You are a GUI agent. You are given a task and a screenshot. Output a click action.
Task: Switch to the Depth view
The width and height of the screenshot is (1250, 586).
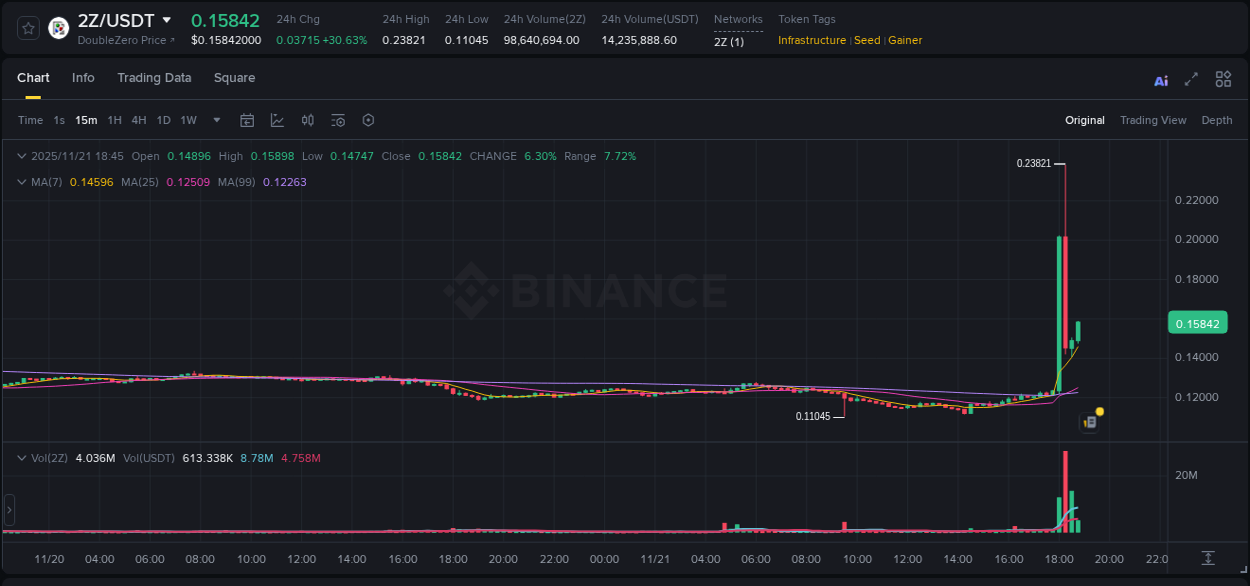point(1217,120)
